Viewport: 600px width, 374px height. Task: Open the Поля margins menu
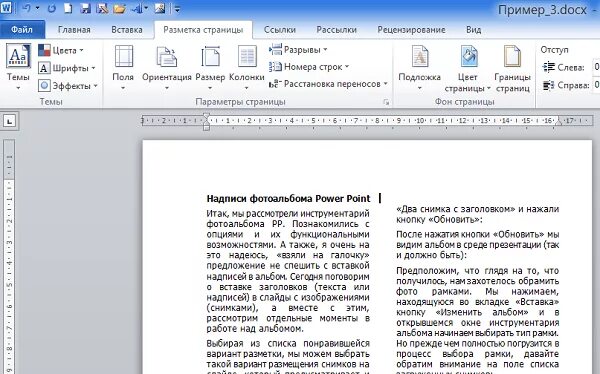coord(123,67)
